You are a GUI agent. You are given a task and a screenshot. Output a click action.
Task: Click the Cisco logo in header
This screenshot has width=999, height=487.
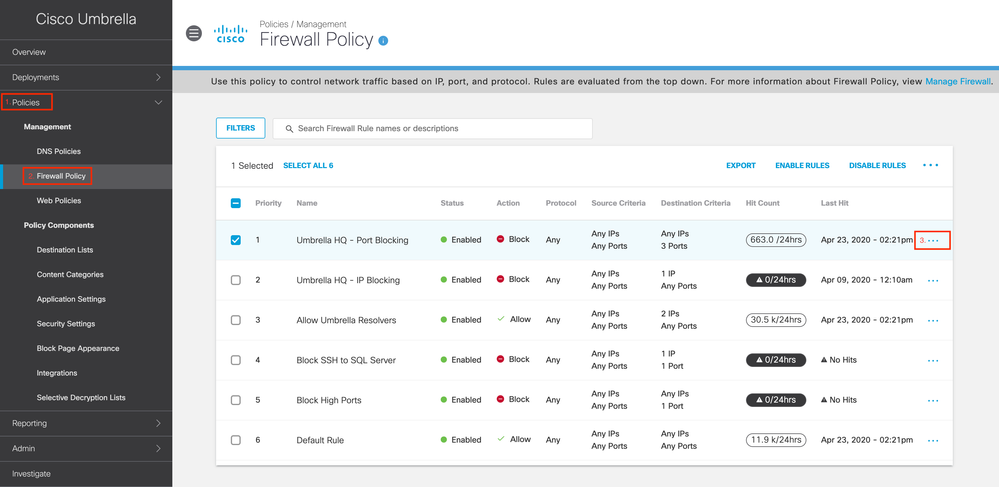(231, 34)
